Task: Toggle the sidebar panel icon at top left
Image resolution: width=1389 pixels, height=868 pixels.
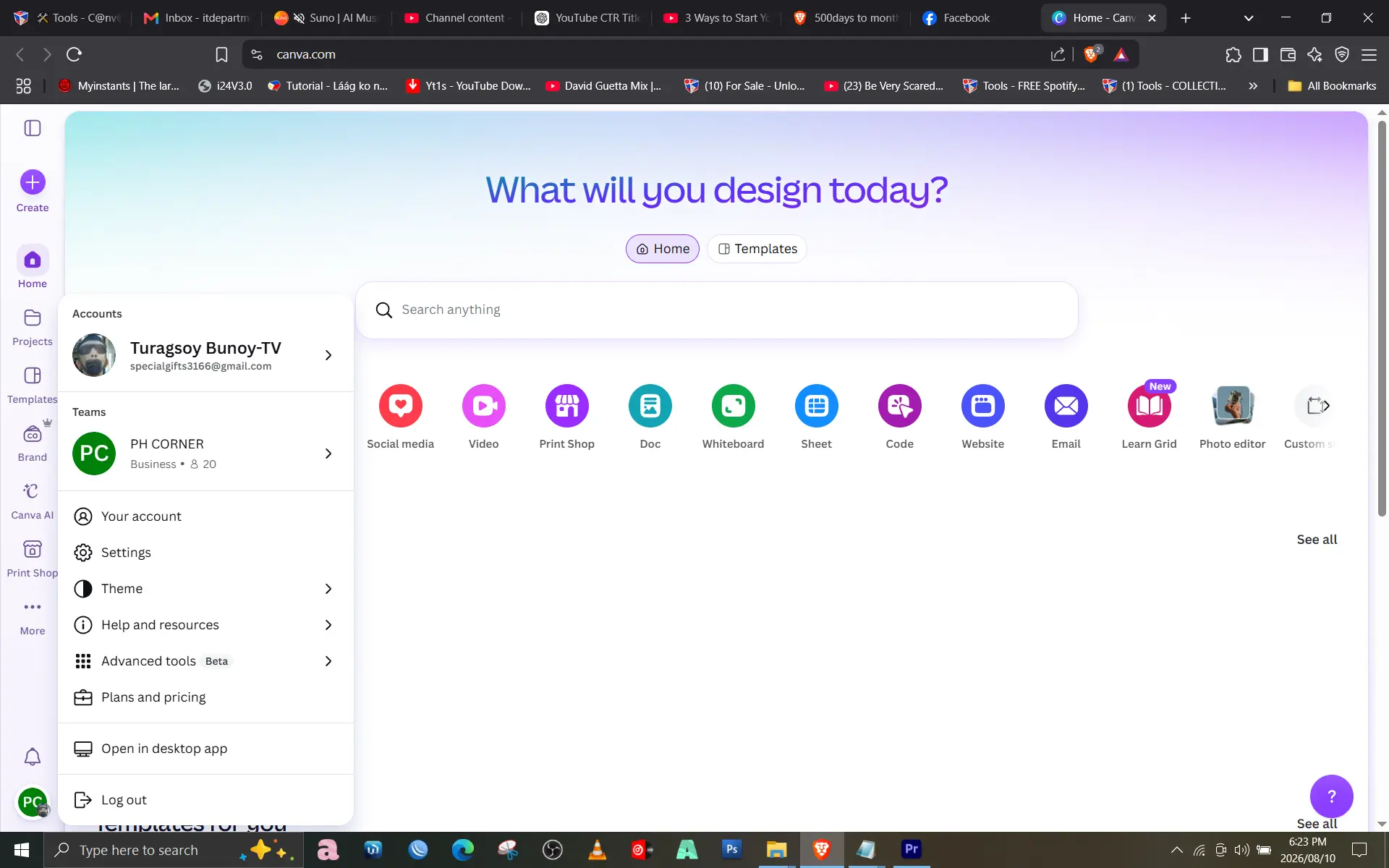Action: click(x=33, y=128)
